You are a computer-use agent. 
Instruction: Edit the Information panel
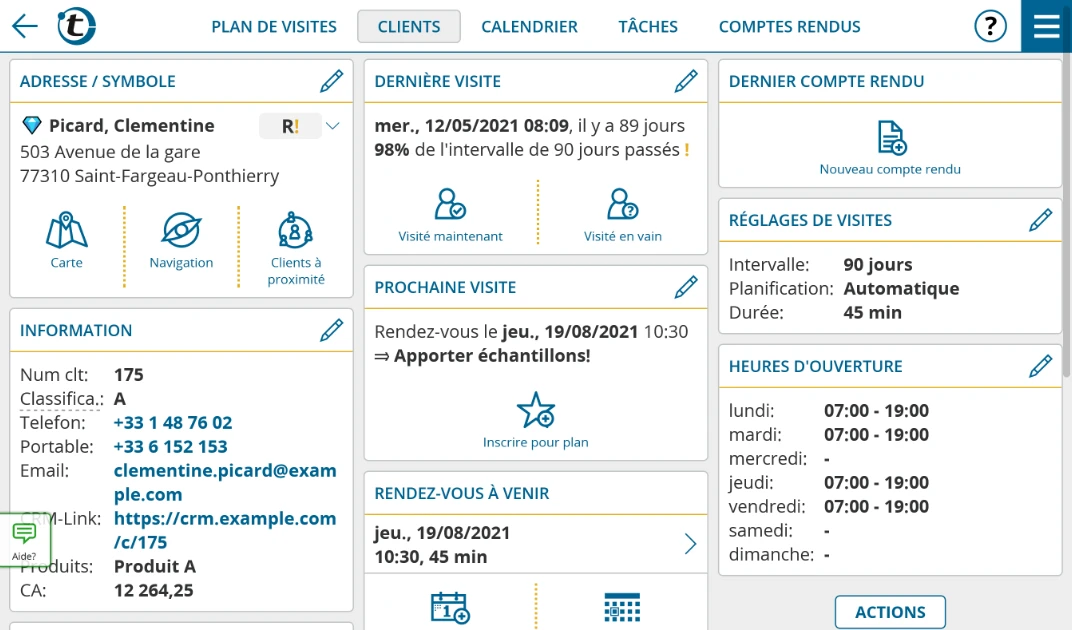[x=332, y=330]
